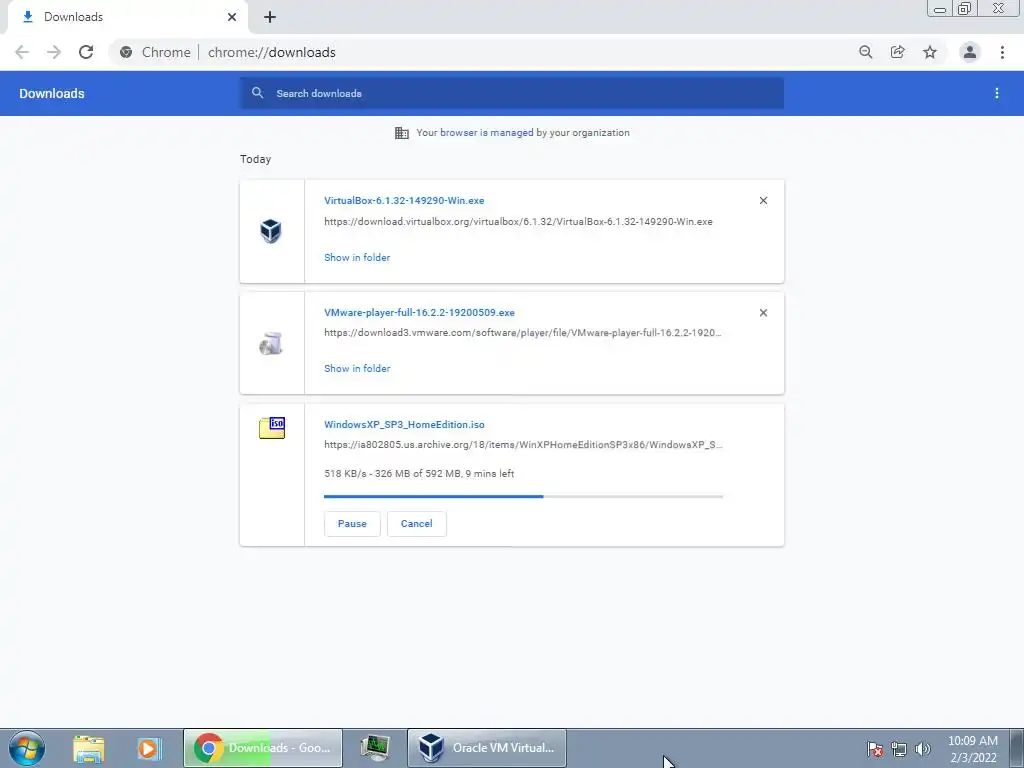Image resolution: width=1024 pixels, height=768 pixels.
Task: Launch Windows Media Player from taskbar
Action: point(148,748)
